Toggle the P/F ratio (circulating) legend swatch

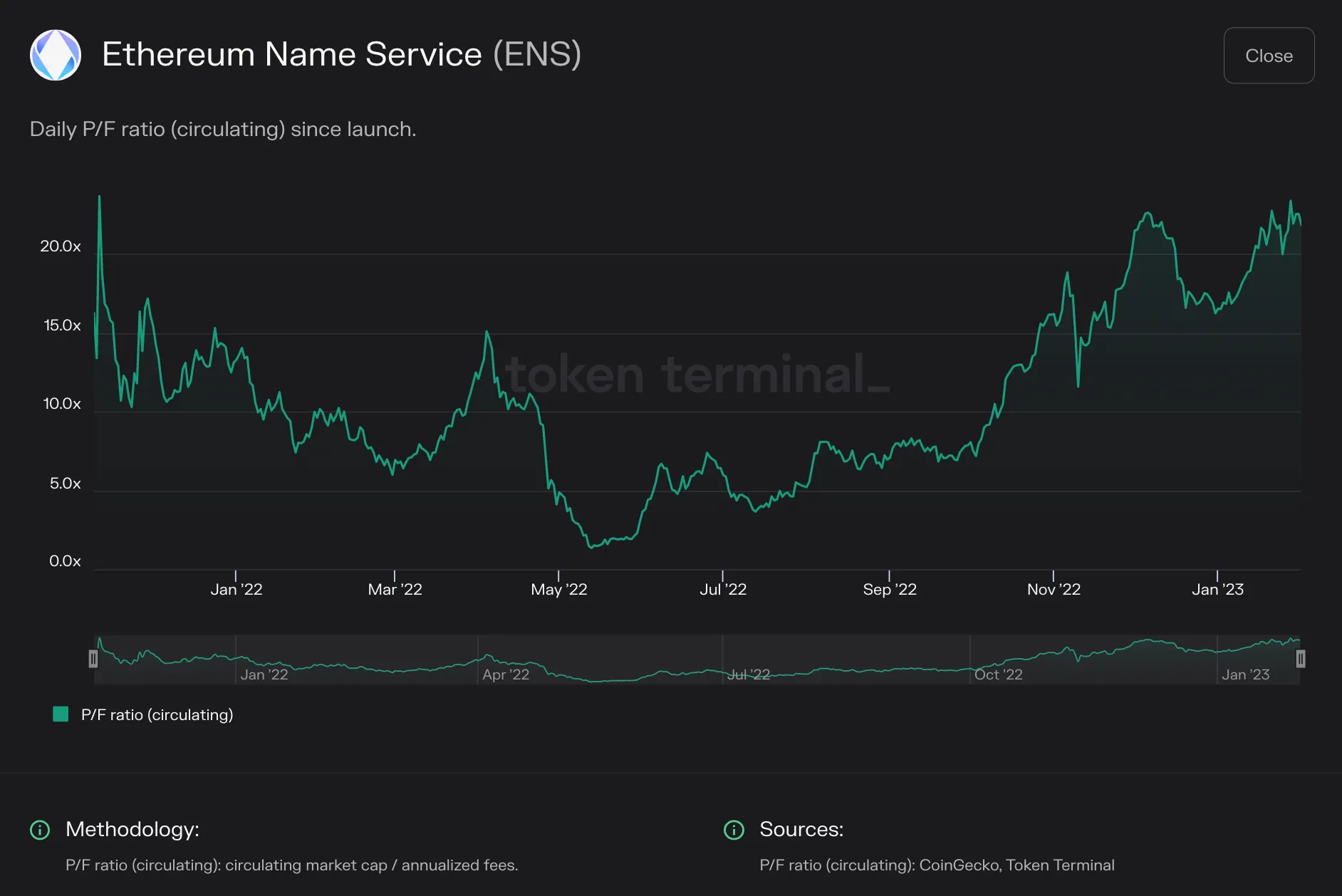tap(61, 714)
